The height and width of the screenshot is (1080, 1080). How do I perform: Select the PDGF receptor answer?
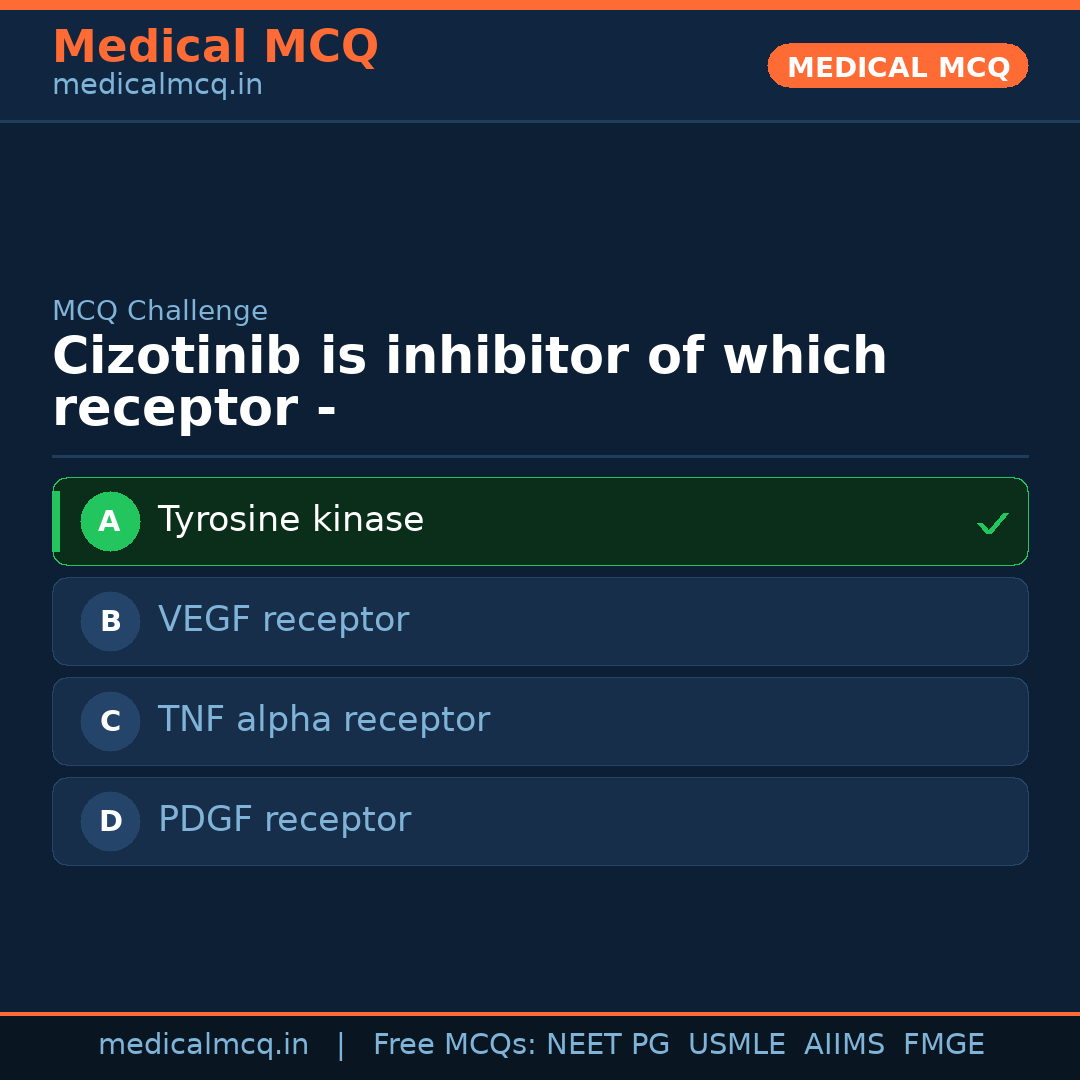pyautogui.click(x=284, y=820)
